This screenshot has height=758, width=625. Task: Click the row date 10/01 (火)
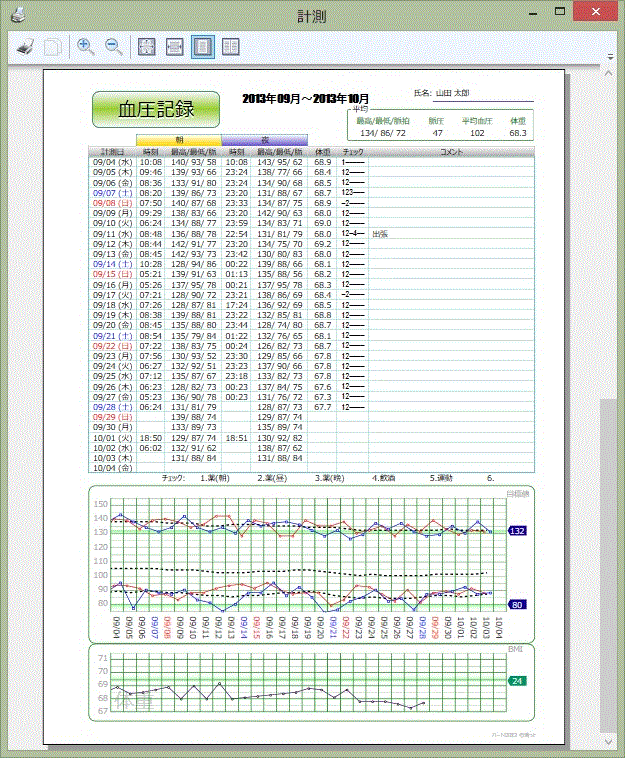[x=113, y=437]
